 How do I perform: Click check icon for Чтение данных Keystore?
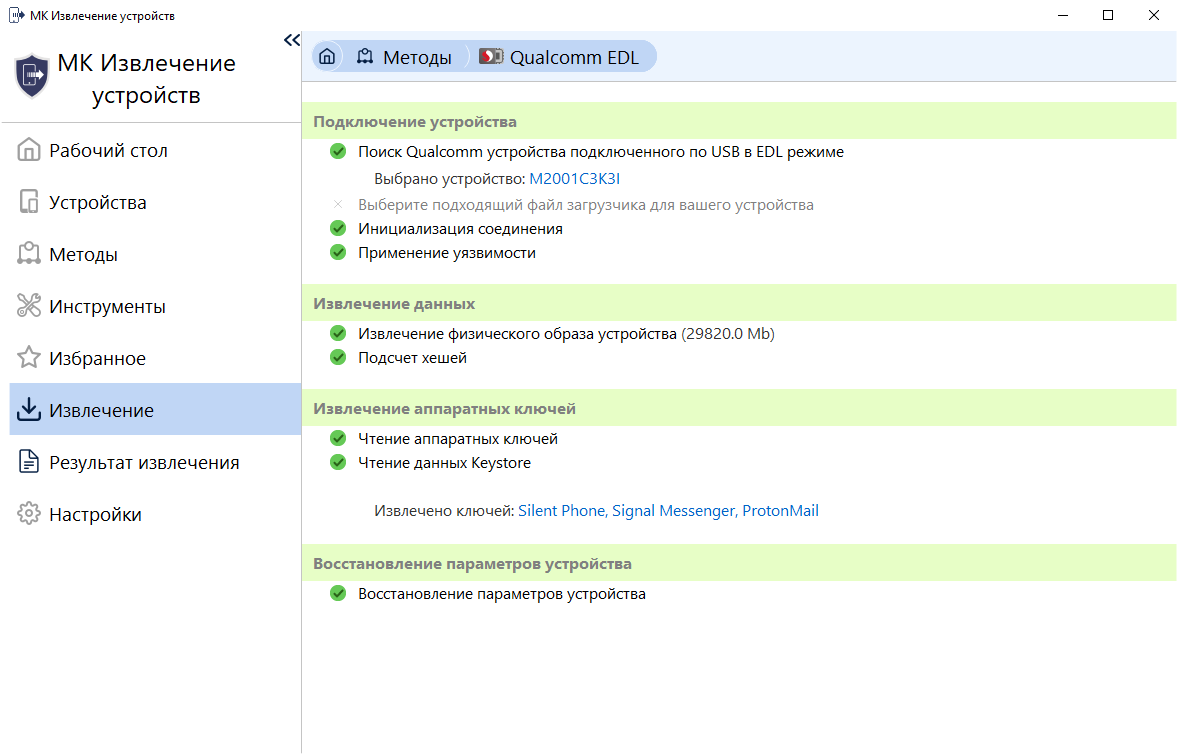tap(338, 463)
